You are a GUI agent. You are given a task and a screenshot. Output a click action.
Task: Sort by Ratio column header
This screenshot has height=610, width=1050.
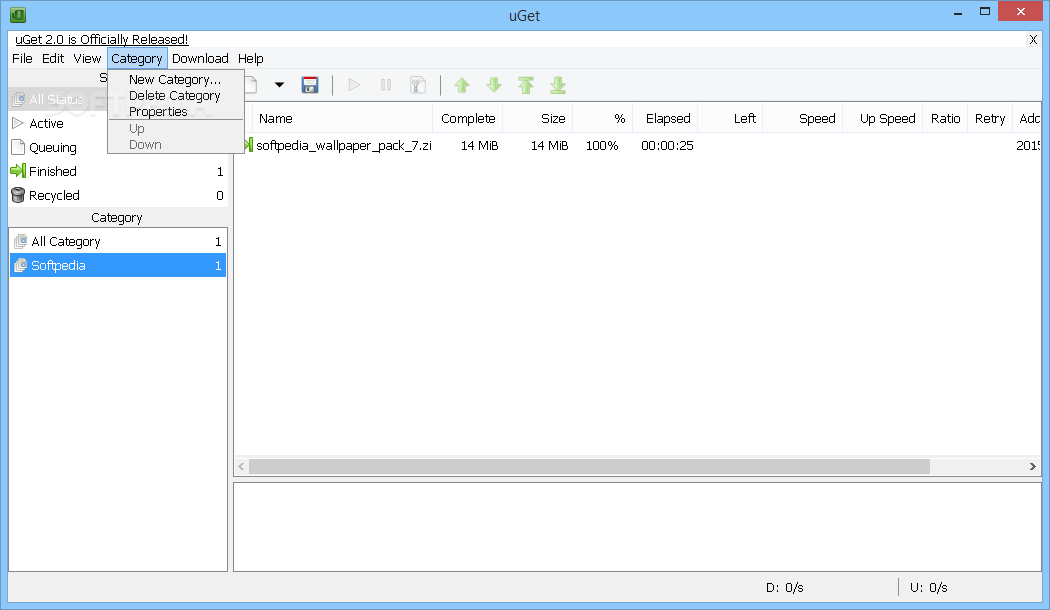(945, 119)
